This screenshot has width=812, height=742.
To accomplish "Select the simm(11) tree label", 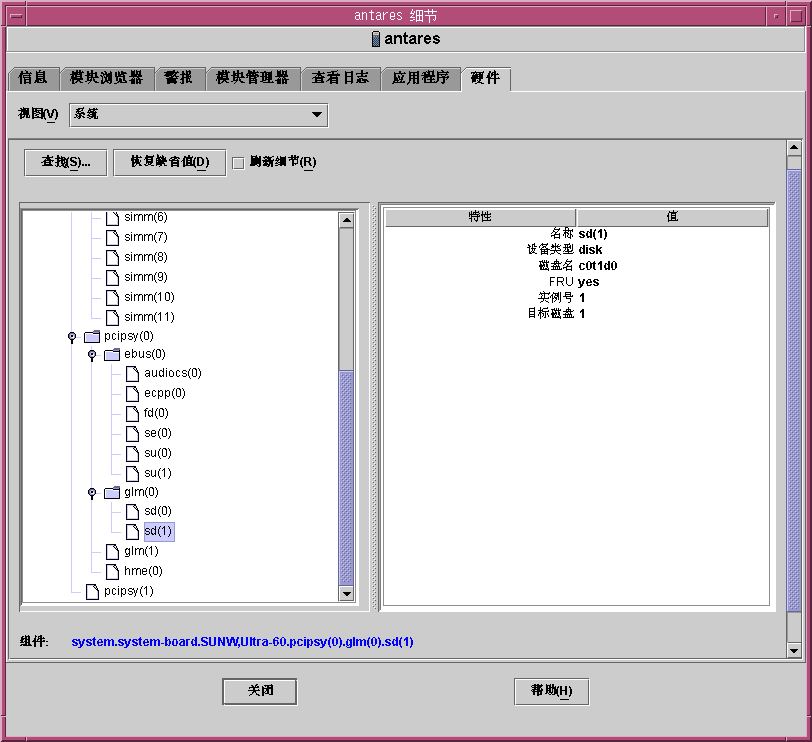I will (149, 317).
